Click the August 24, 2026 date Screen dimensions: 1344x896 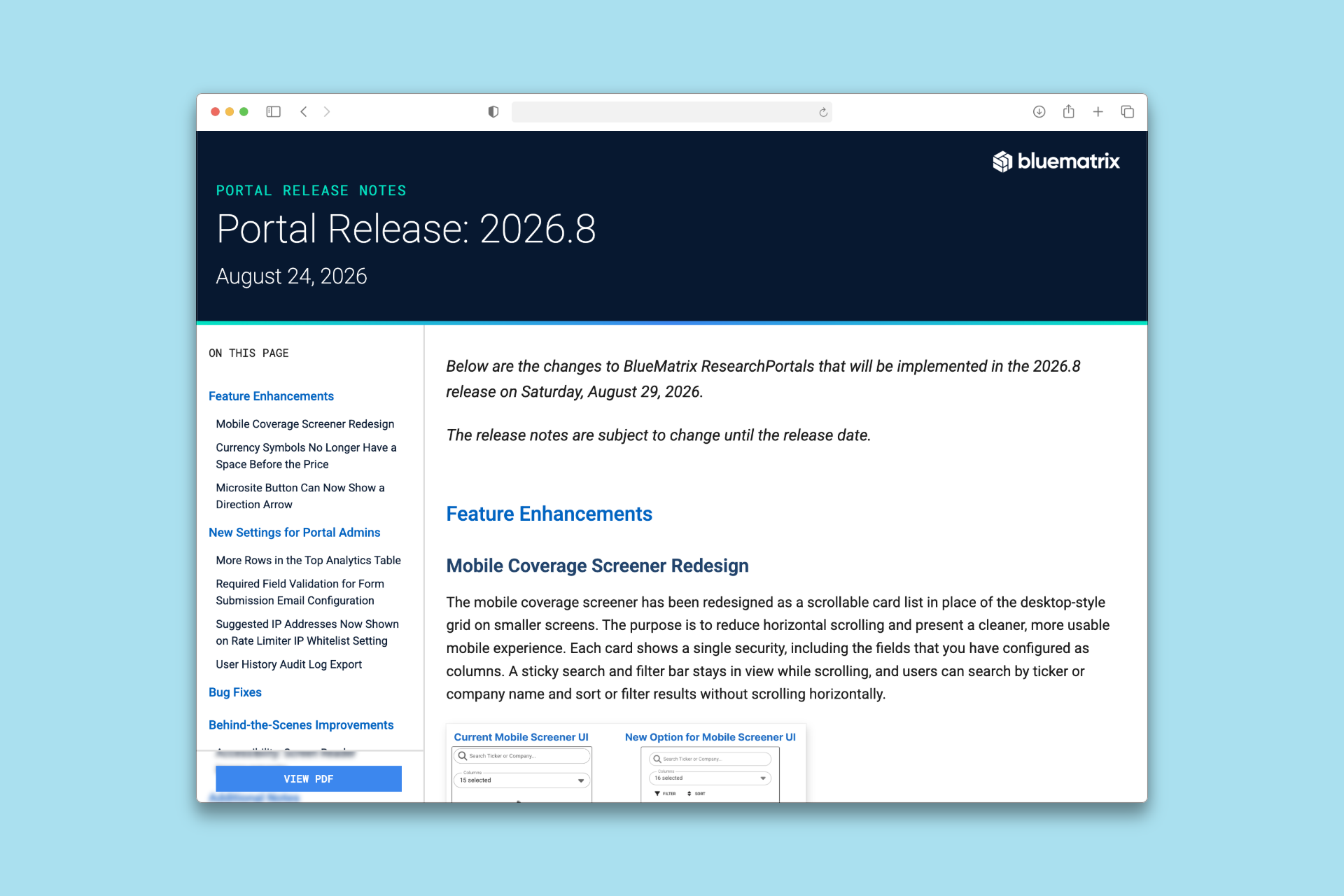click(291, 276)
